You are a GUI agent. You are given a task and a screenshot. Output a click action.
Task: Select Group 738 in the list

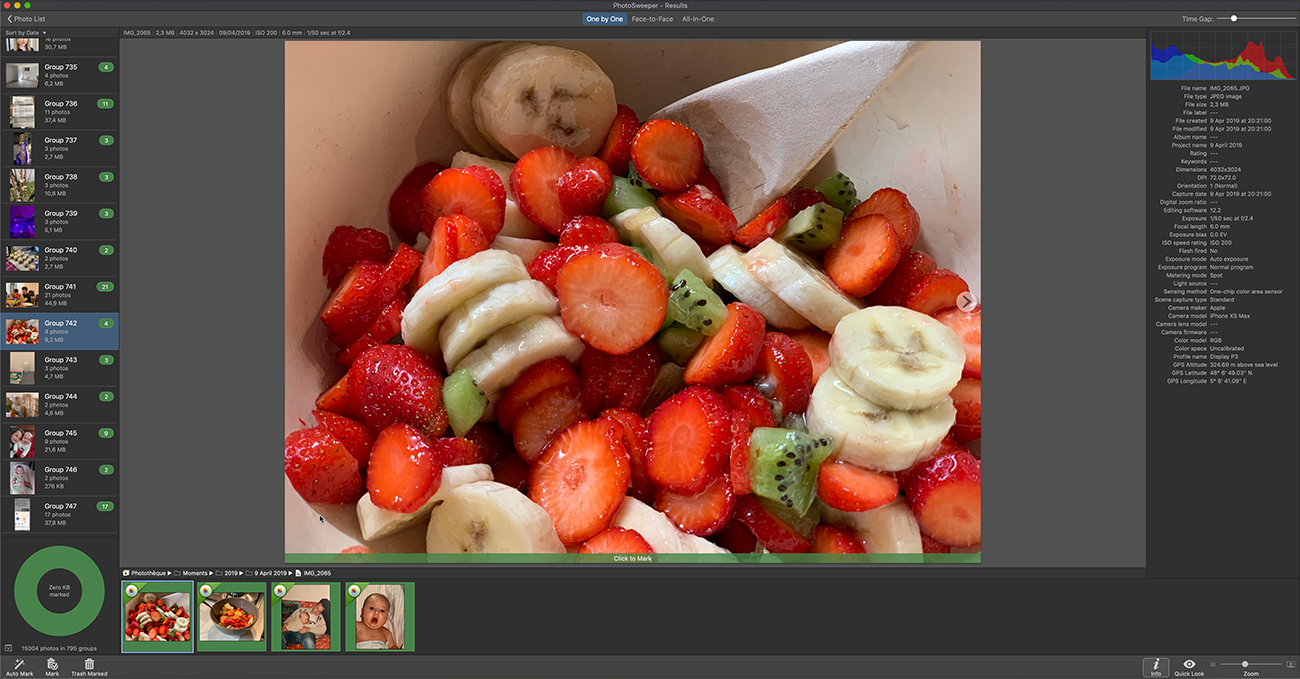pyautogui.click(x=59, y=185)
